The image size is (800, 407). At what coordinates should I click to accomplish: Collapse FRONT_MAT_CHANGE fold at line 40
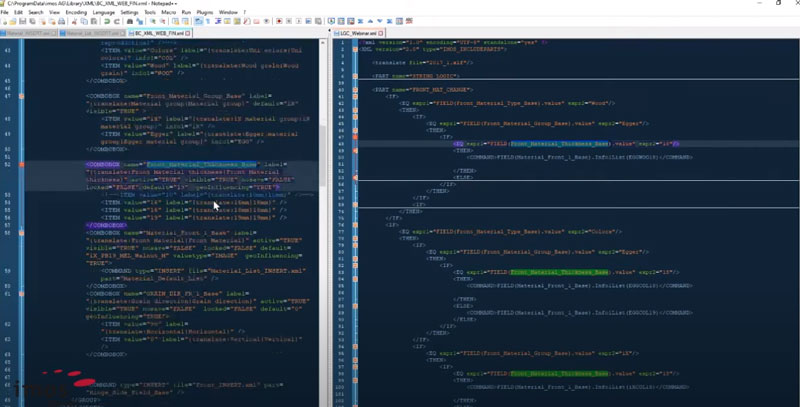pos(355,90)
